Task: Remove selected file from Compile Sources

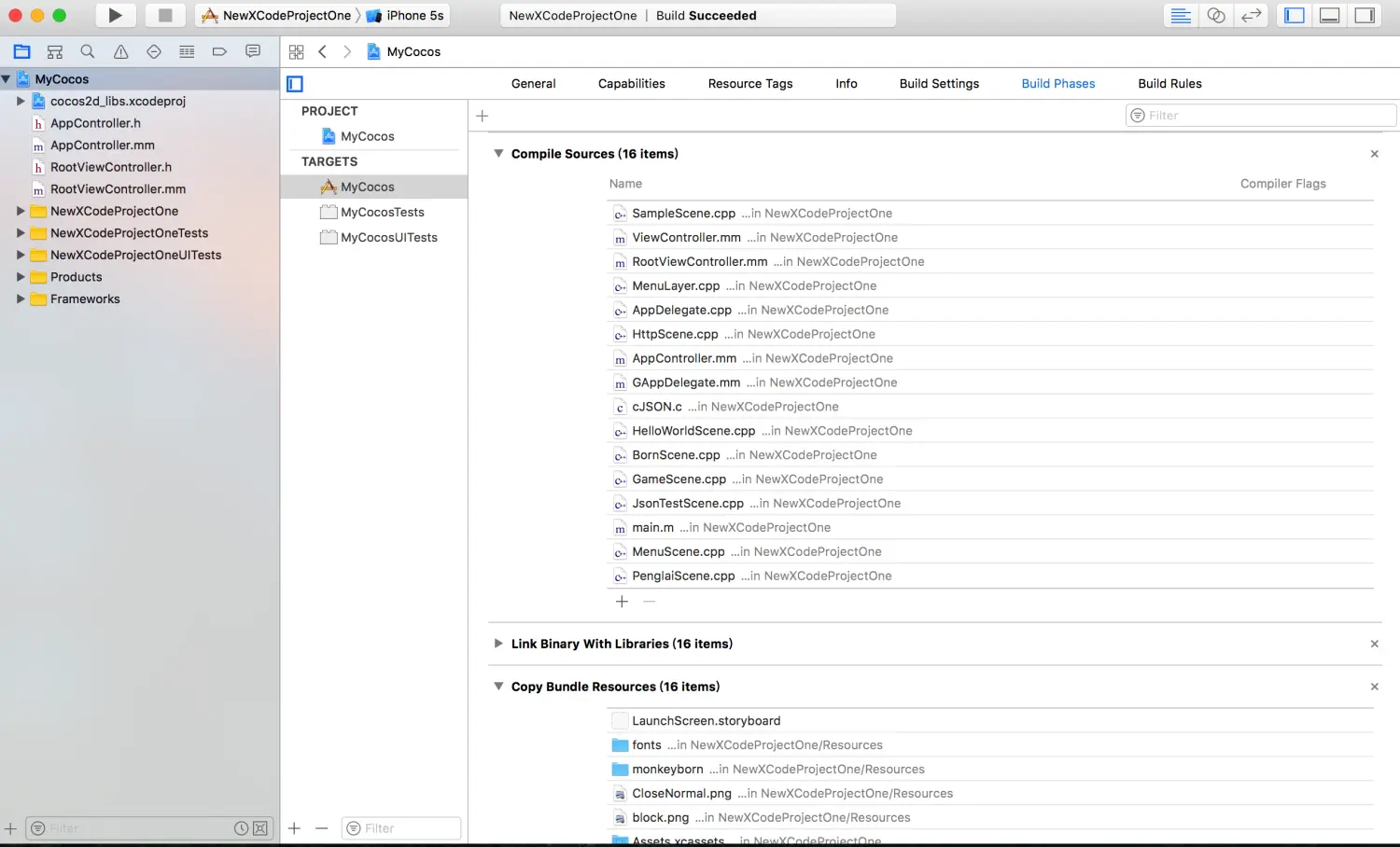Action: [x=650, y=602]
